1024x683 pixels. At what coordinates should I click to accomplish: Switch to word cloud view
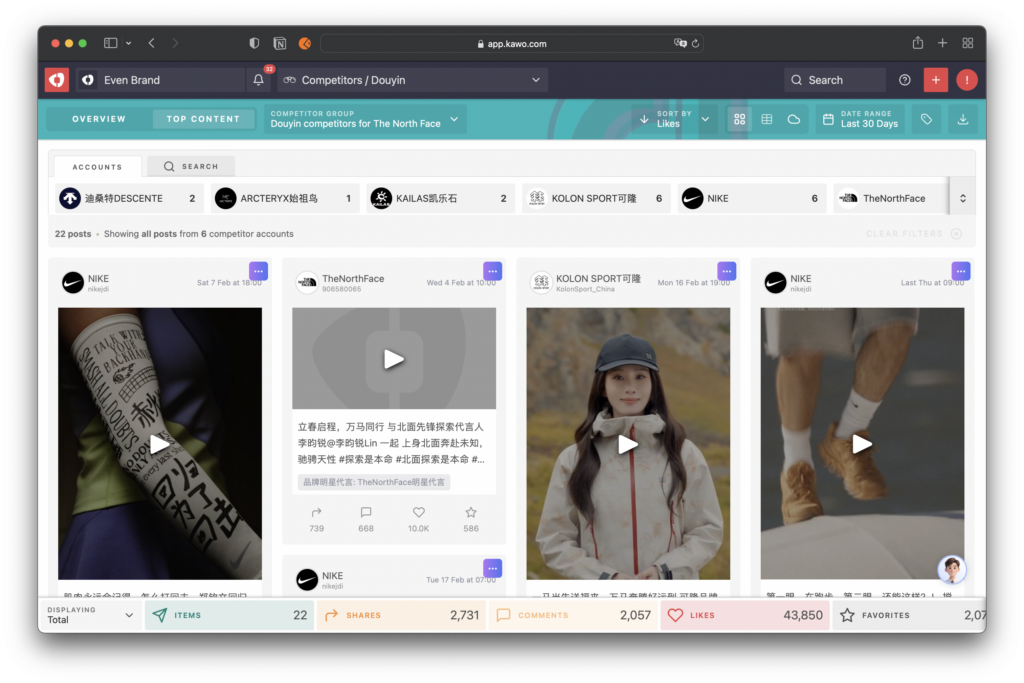tap(794, 119)
